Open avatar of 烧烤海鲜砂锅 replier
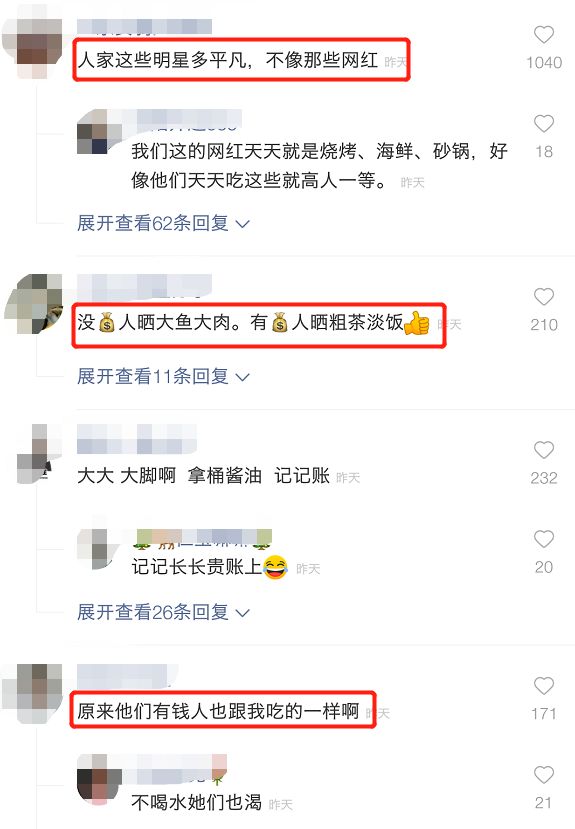Screen dimensions: 575x829 [x=98, y=132]
